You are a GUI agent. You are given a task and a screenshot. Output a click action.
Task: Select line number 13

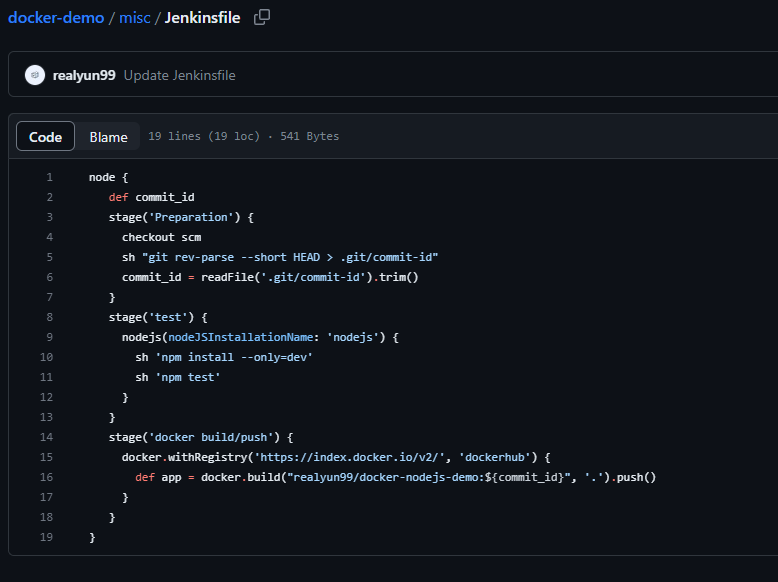[x=46, y=417]
